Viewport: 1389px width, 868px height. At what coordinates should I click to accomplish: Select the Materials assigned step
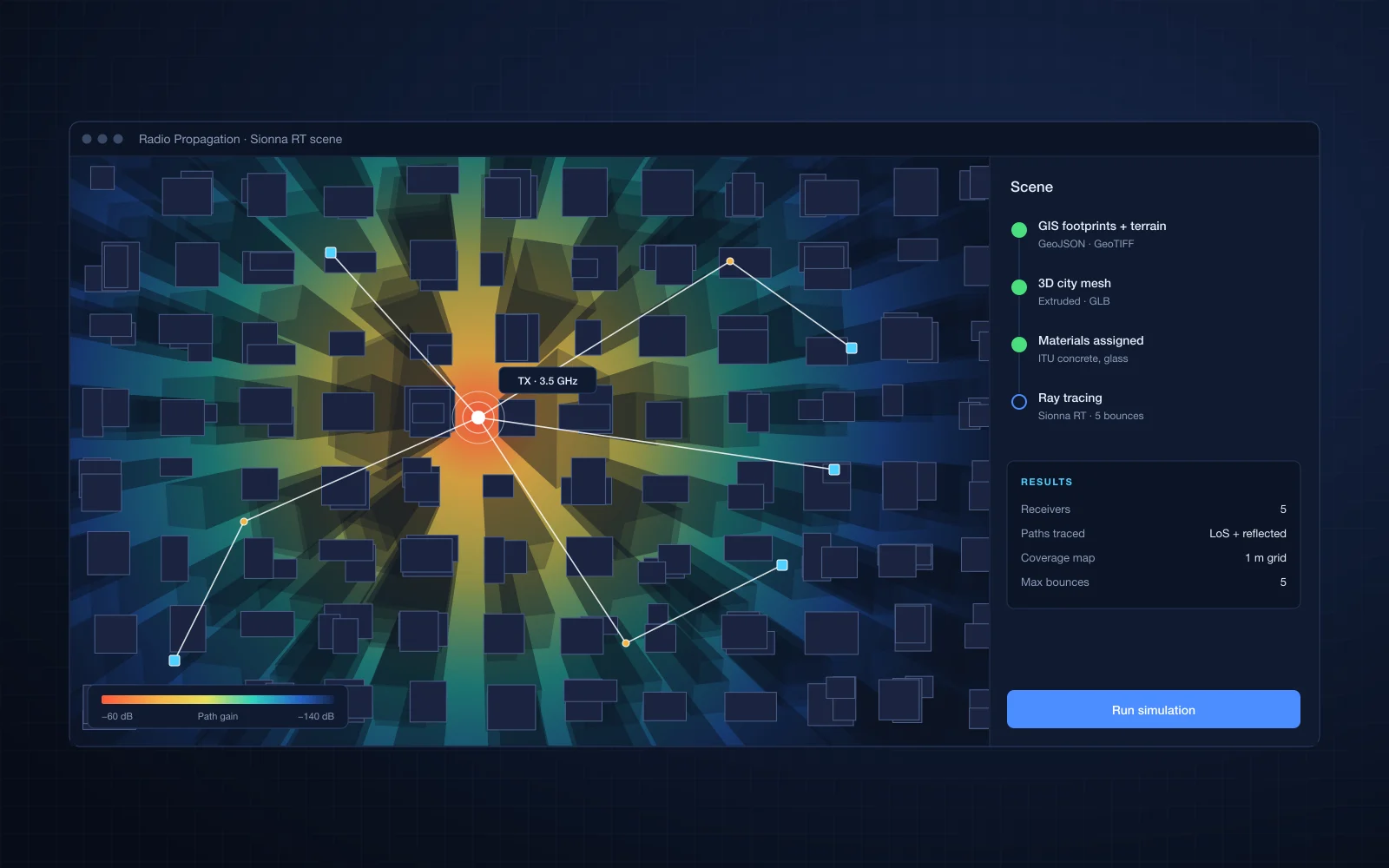(1090, 340)
